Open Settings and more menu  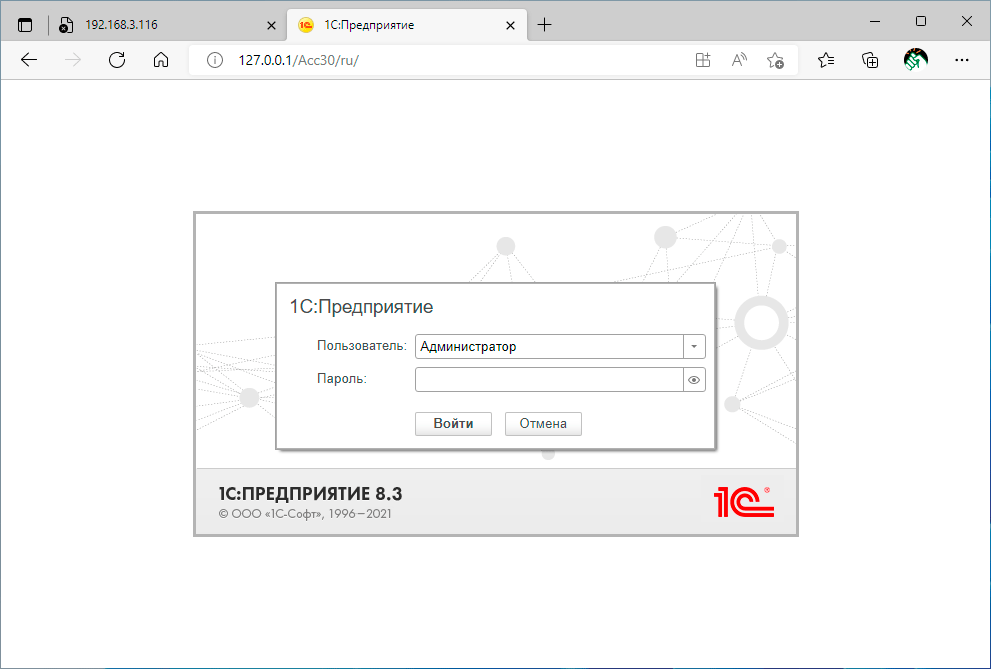(x=962, y=61)
